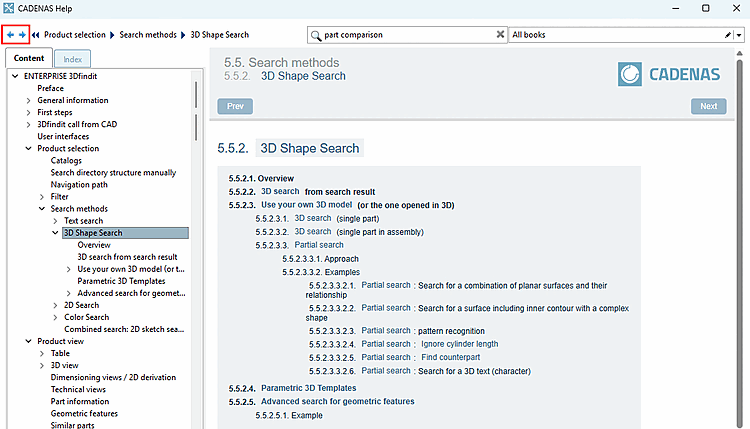Open 5.5.2.3.3. Partial search link
The width and height of the screenshot is (750, 429).
coord(299,245)
